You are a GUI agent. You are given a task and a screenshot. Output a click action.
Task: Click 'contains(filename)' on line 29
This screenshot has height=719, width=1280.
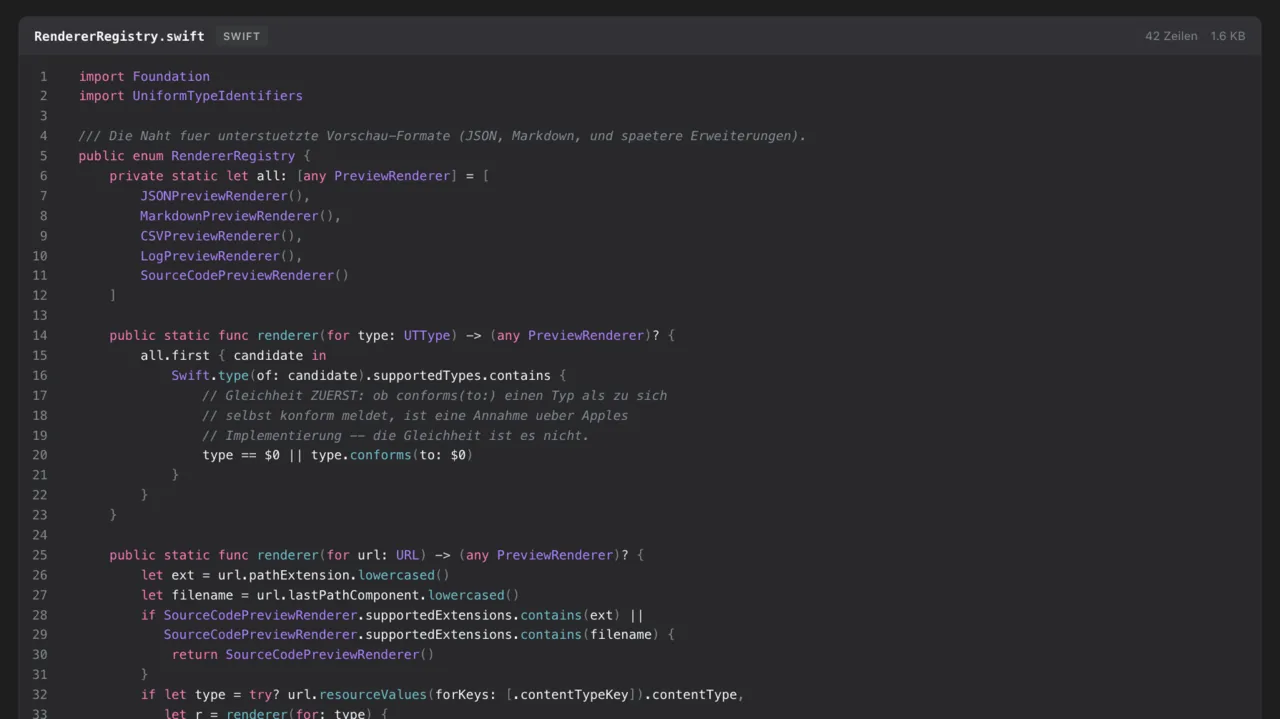(x=590, y=635)
